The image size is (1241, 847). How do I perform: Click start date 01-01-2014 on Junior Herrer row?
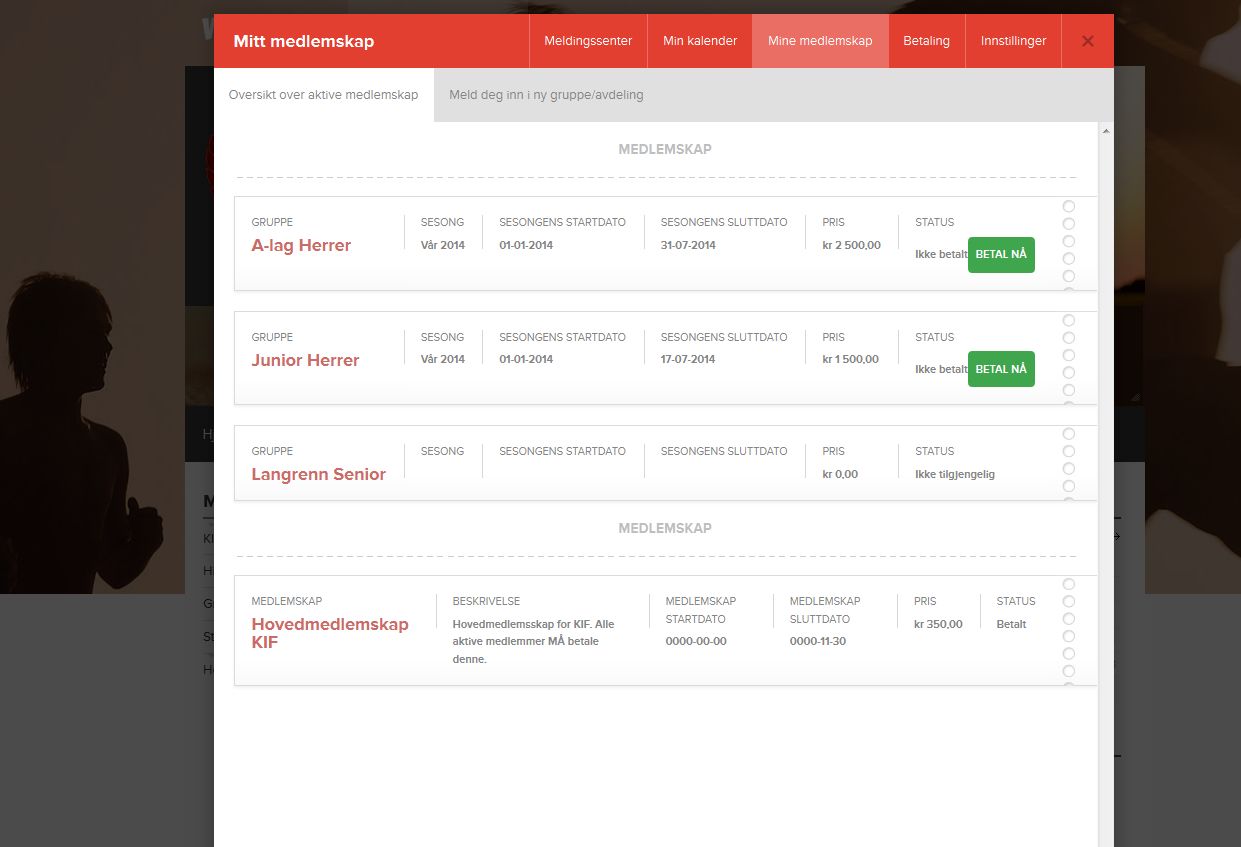click(526, 359)
